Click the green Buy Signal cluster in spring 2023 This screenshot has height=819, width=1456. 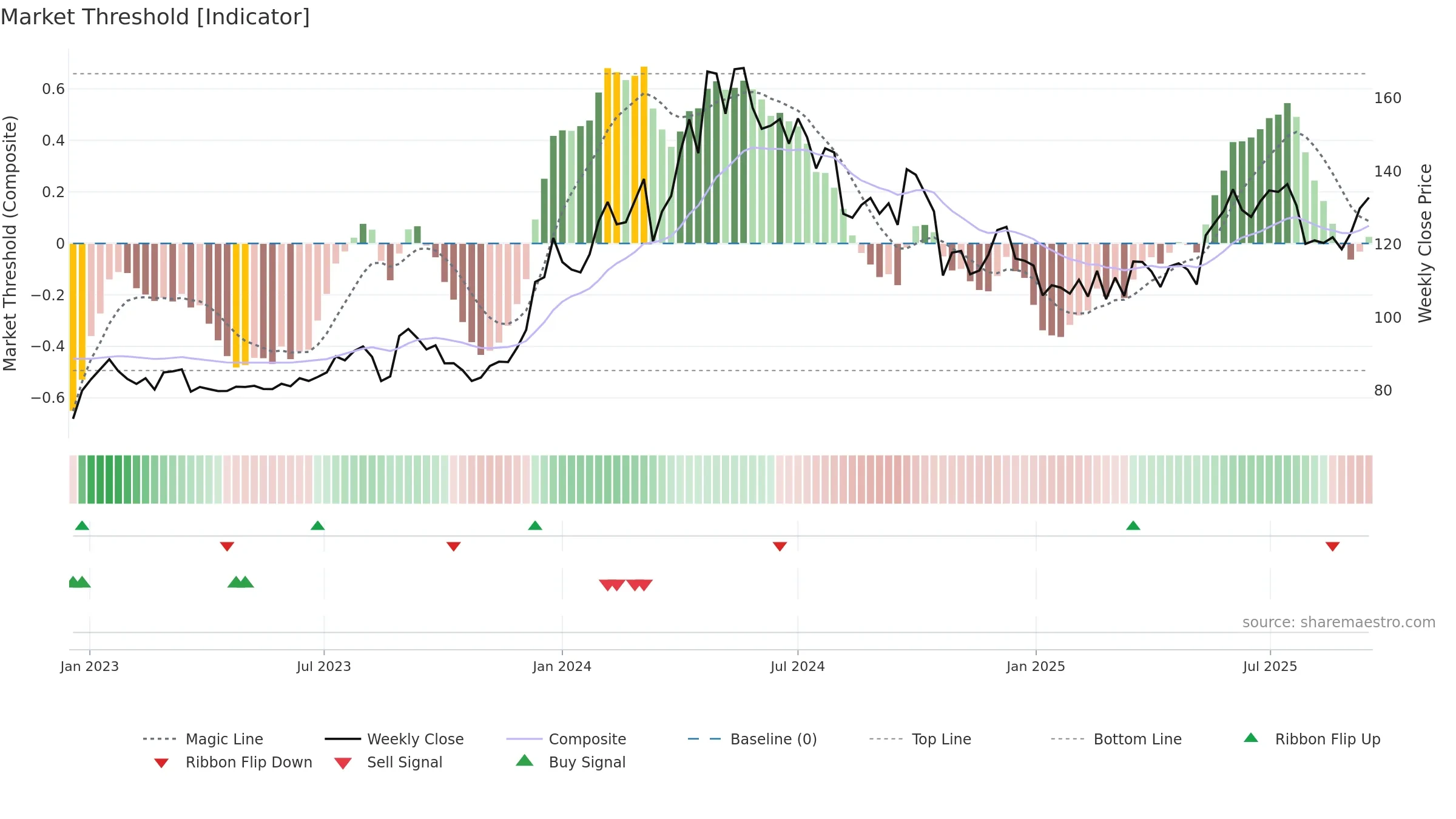click(x=240, y=582)
